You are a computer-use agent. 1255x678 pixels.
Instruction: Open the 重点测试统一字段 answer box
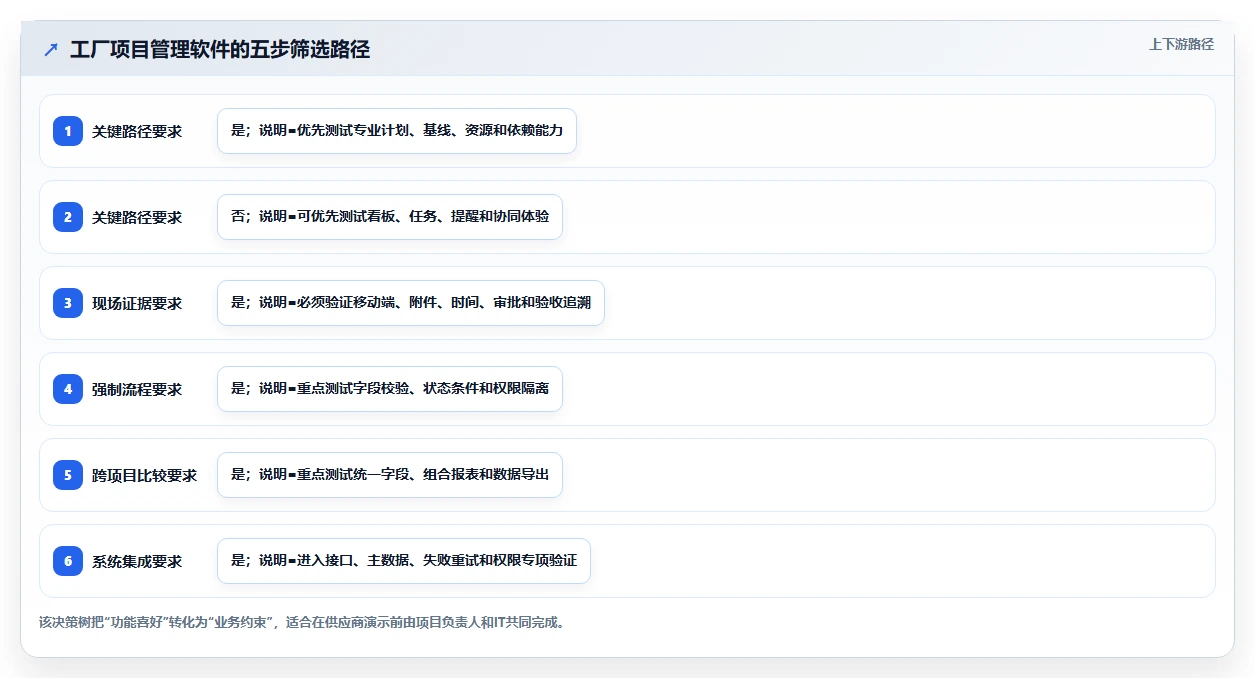[390, 475]
